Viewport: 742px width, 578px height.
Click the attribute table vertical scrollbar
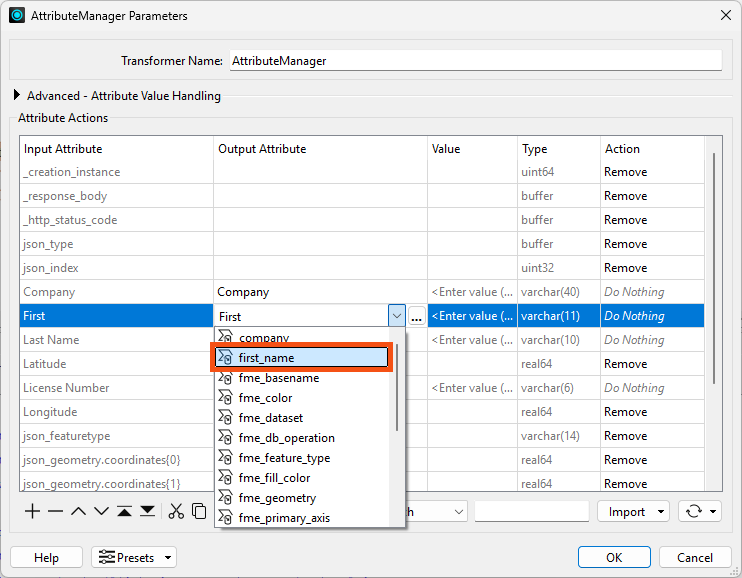pyautogui.click(x=714, y=268)
